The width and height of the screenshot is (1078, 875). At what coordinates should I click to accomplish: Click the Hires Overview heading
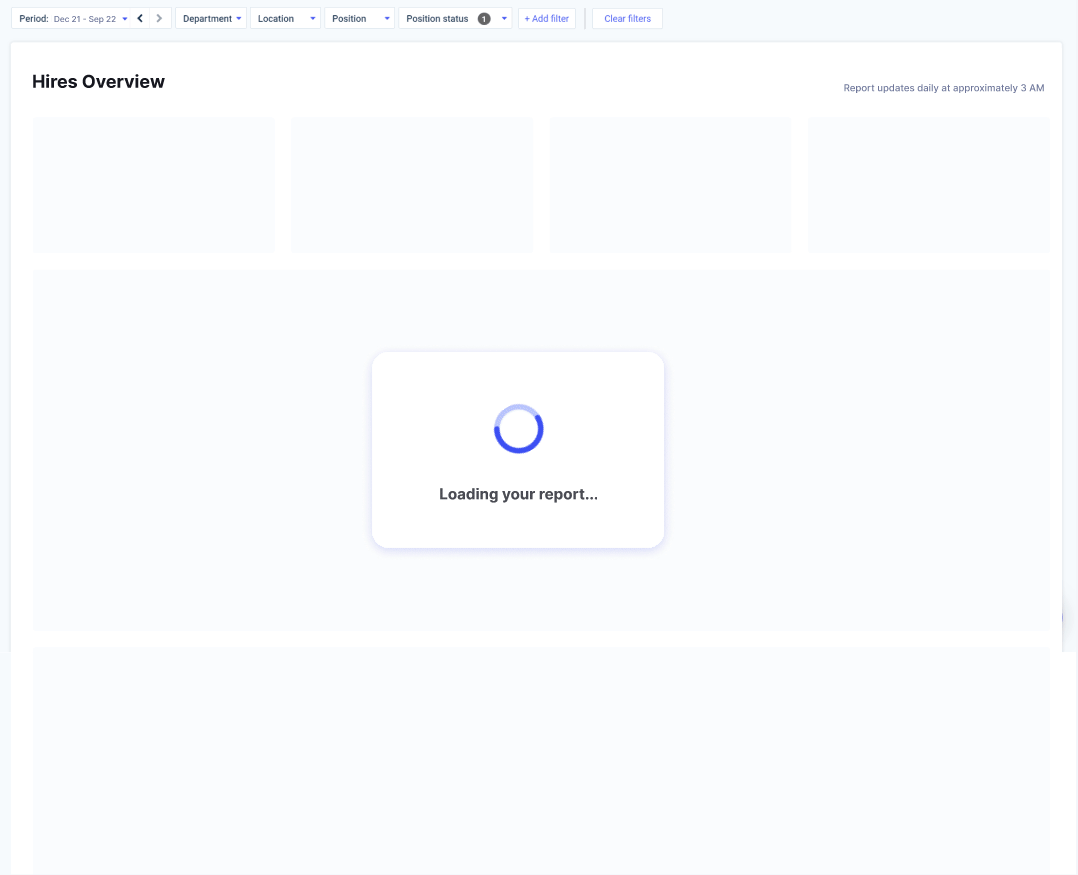click(98, 82)
